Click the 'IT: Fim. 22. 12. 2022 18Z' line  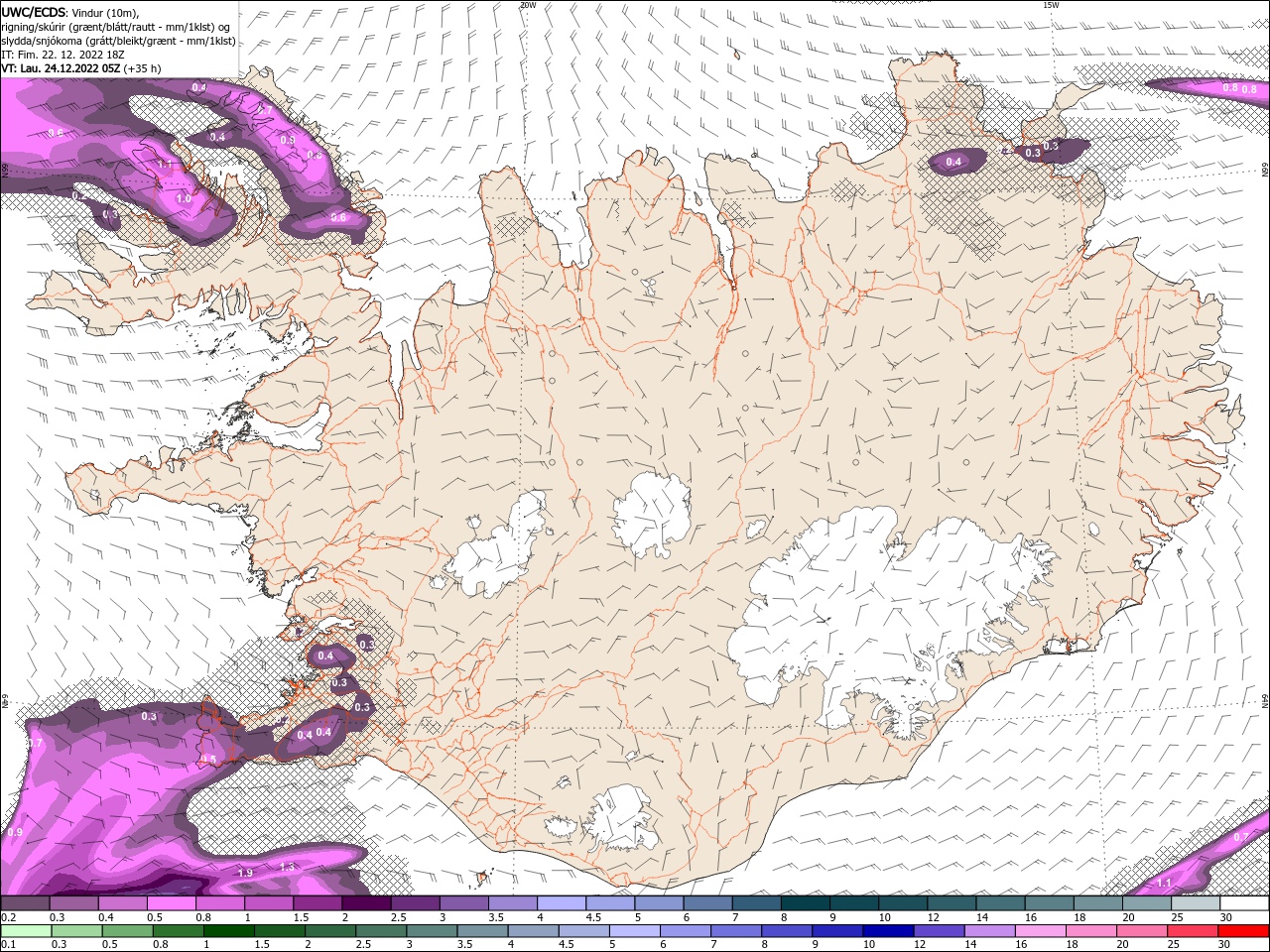61,55
